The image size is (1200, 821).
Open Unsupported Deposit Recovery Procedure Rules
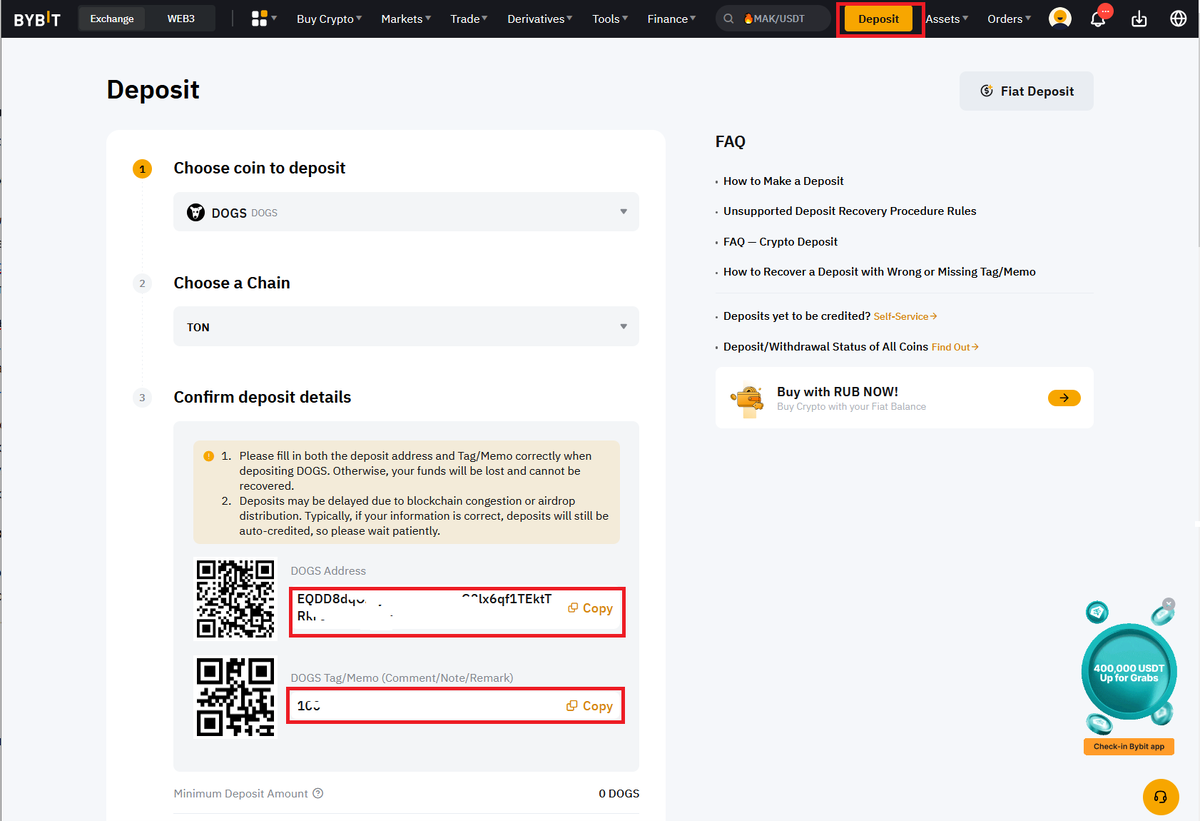[x=850, y=211]
